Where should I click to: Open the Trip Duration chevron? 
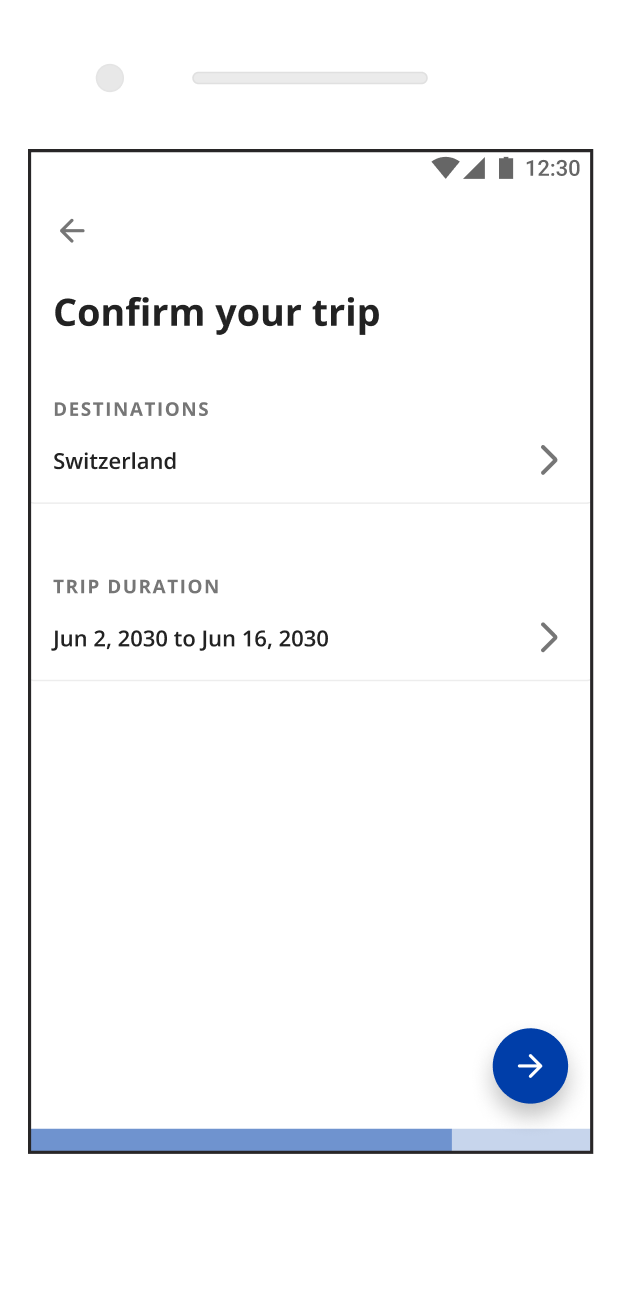click(x=548, y=637)
